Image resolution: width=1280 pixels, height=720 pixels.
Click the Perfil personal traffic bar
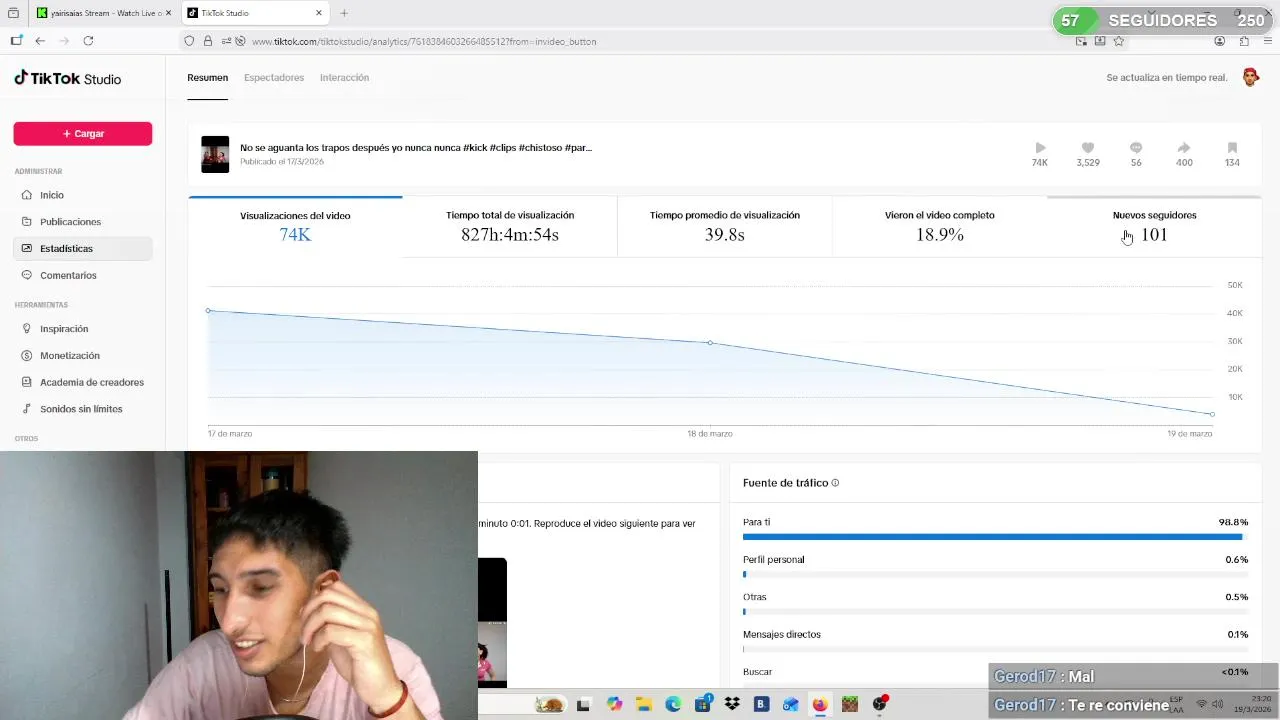(995, 574)
